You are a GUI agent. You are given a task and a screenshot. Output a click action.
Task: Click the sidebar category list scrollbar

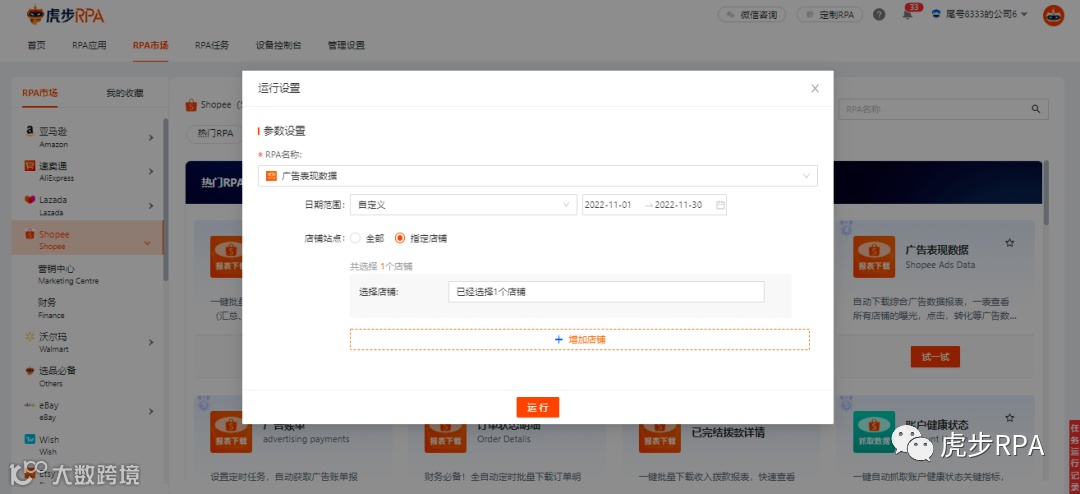pyautogui.click(x=165, y=200)
